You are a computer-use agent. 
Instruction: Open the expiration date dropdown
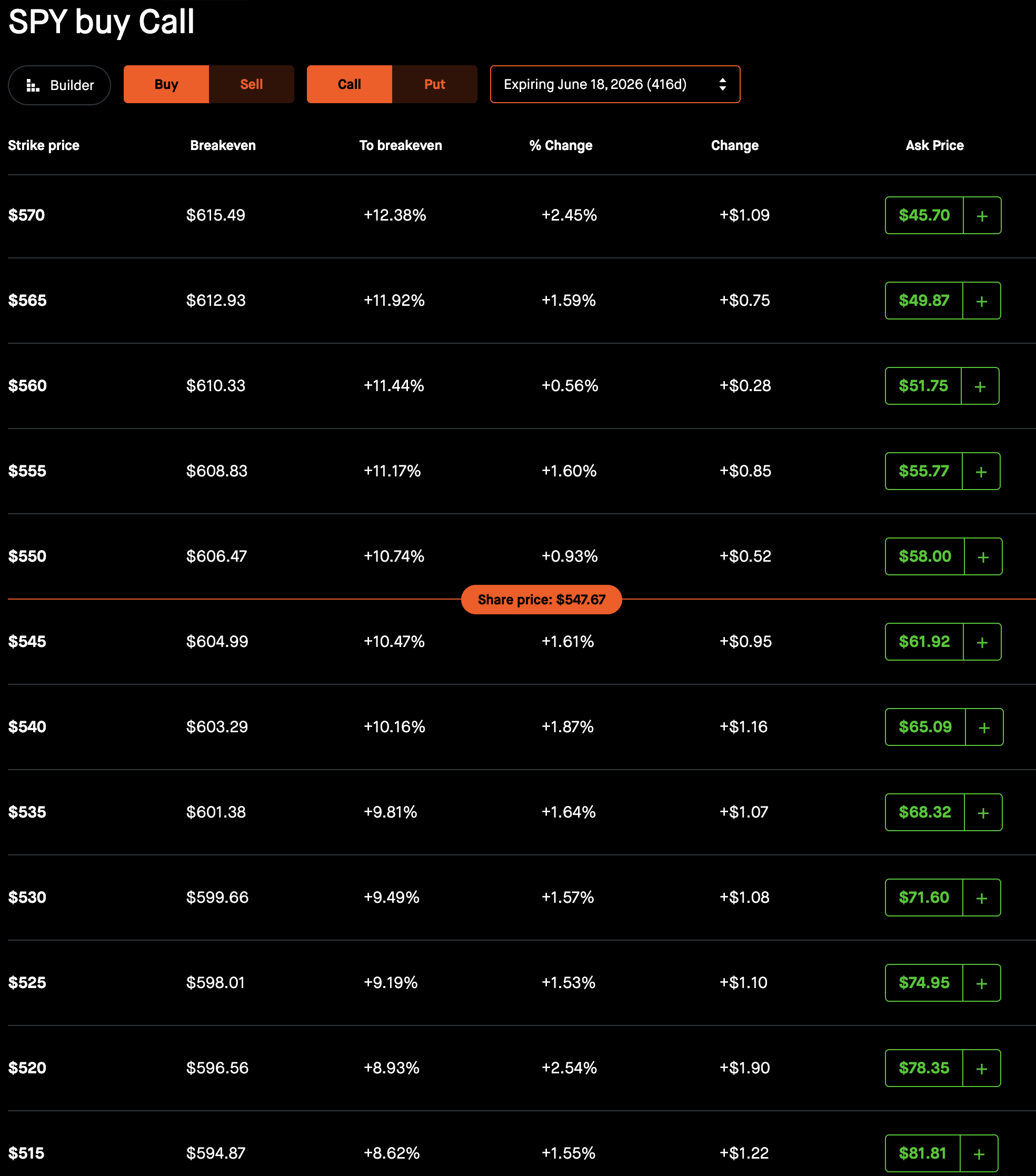[x=615, y=84]
